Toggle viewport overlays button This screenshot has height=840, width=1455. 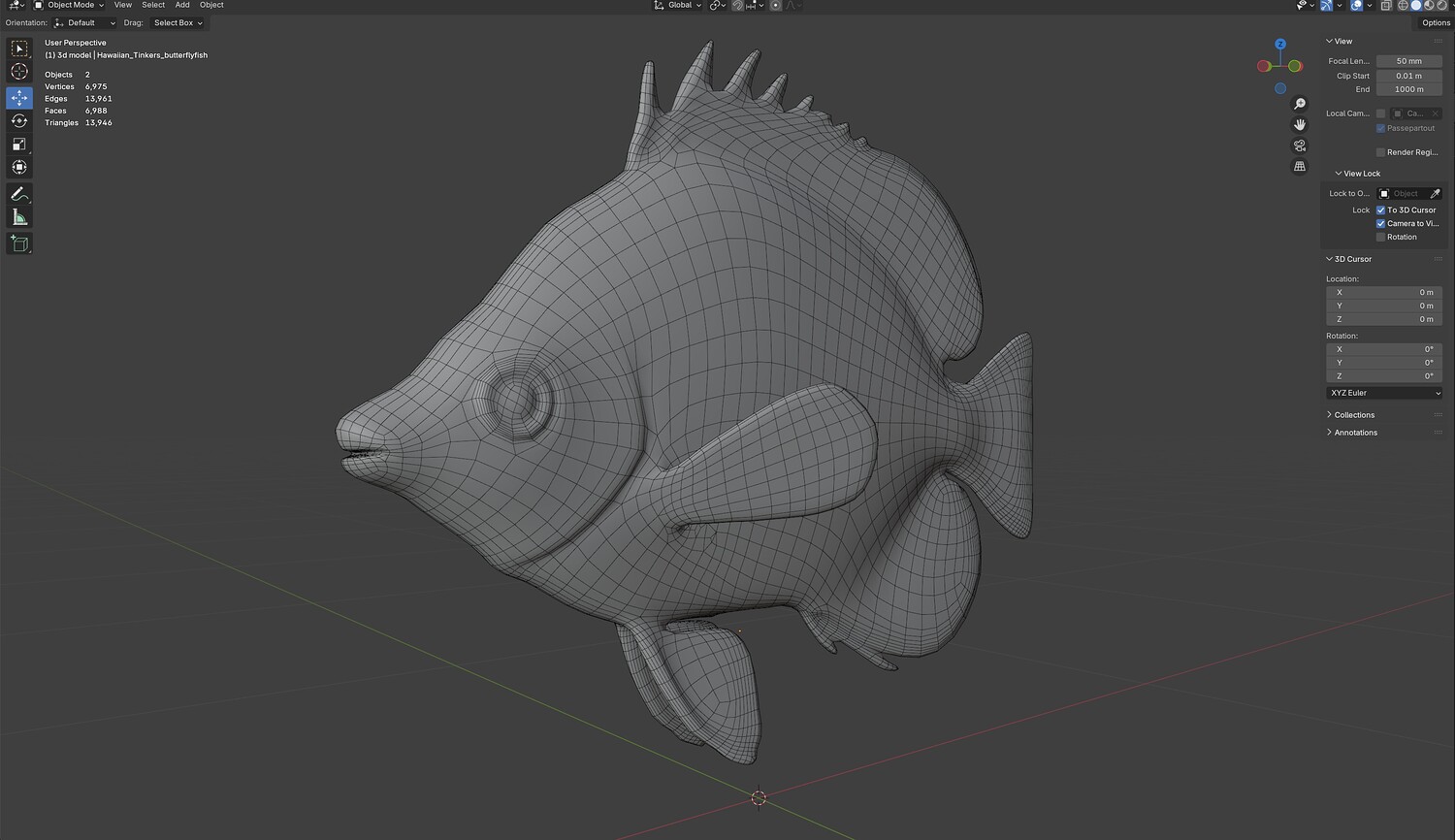coord(1356,5)
